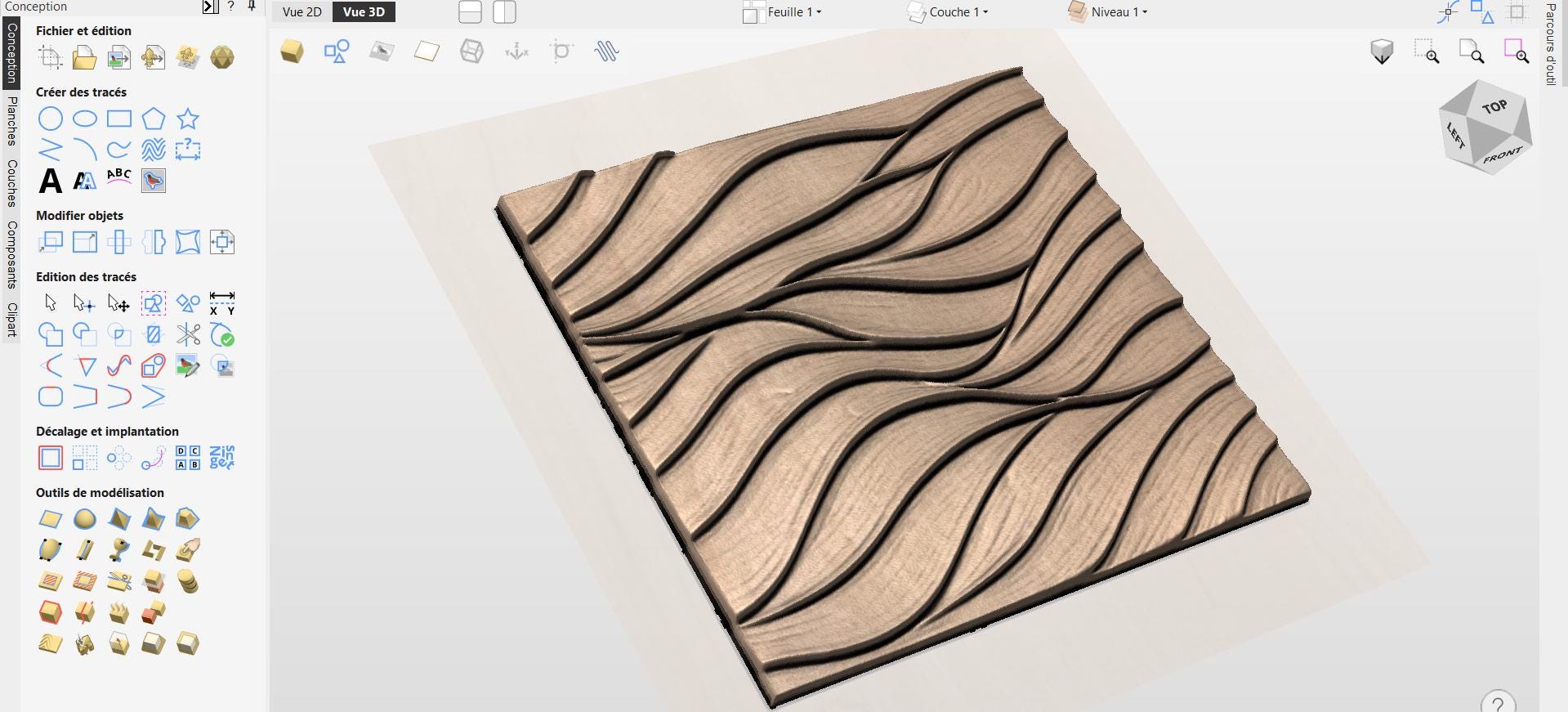1568x712 pixels.
Task: Click the TOP face of view cube
Action: pyautogui.click(x=1494, y=107)
